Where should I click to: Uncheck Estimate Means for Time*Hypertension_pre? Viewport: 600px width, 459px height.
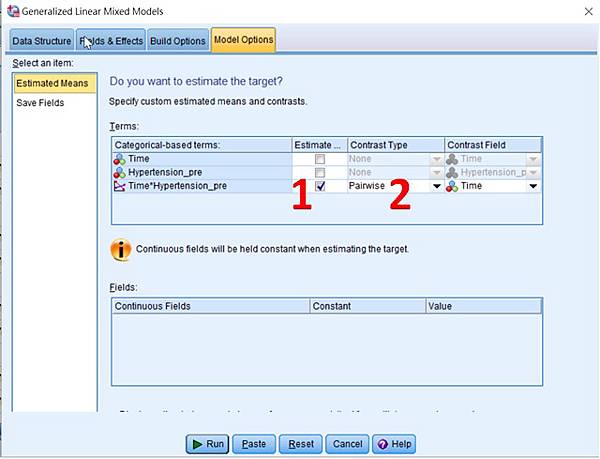click(x=320, y=186)
